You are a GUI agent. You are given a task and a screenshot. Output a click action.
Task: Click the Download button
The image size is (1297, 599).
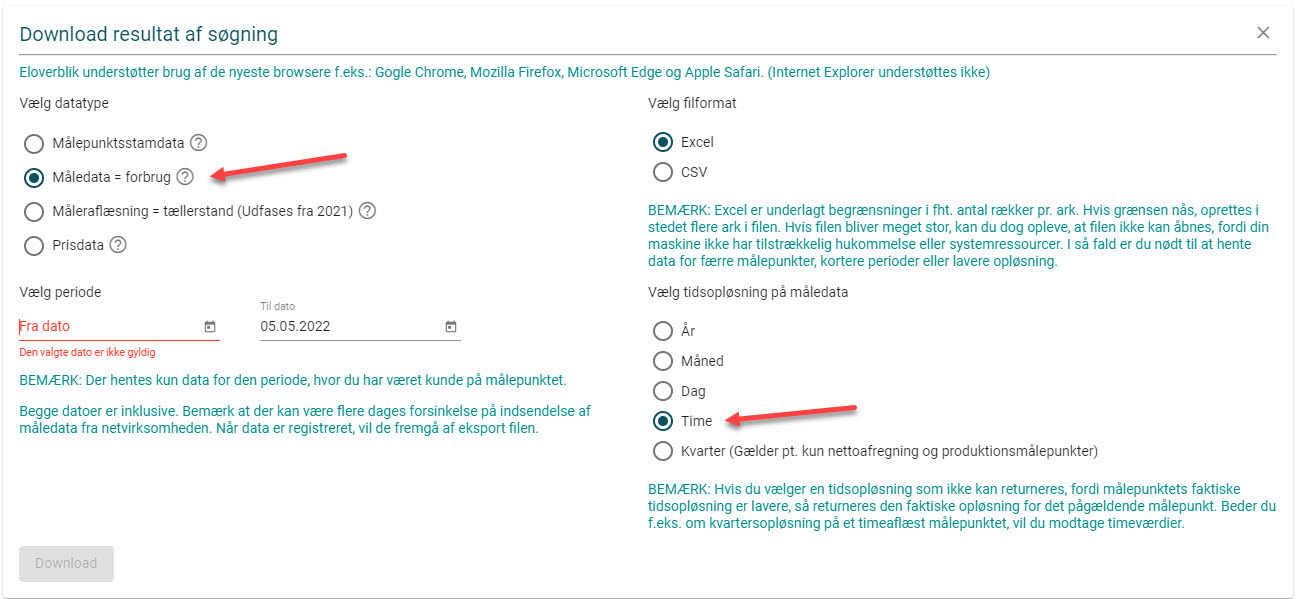[x=66, y=563]
